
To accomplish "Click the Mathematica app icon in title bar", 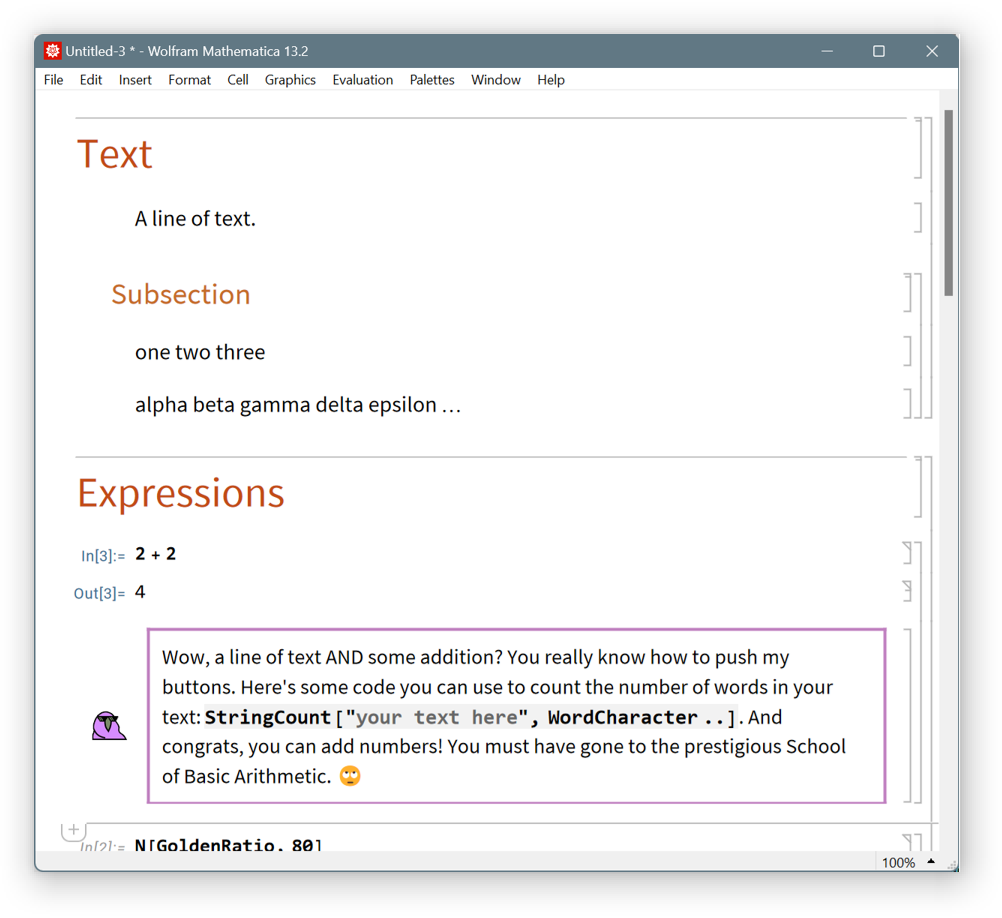I will 53,51.
